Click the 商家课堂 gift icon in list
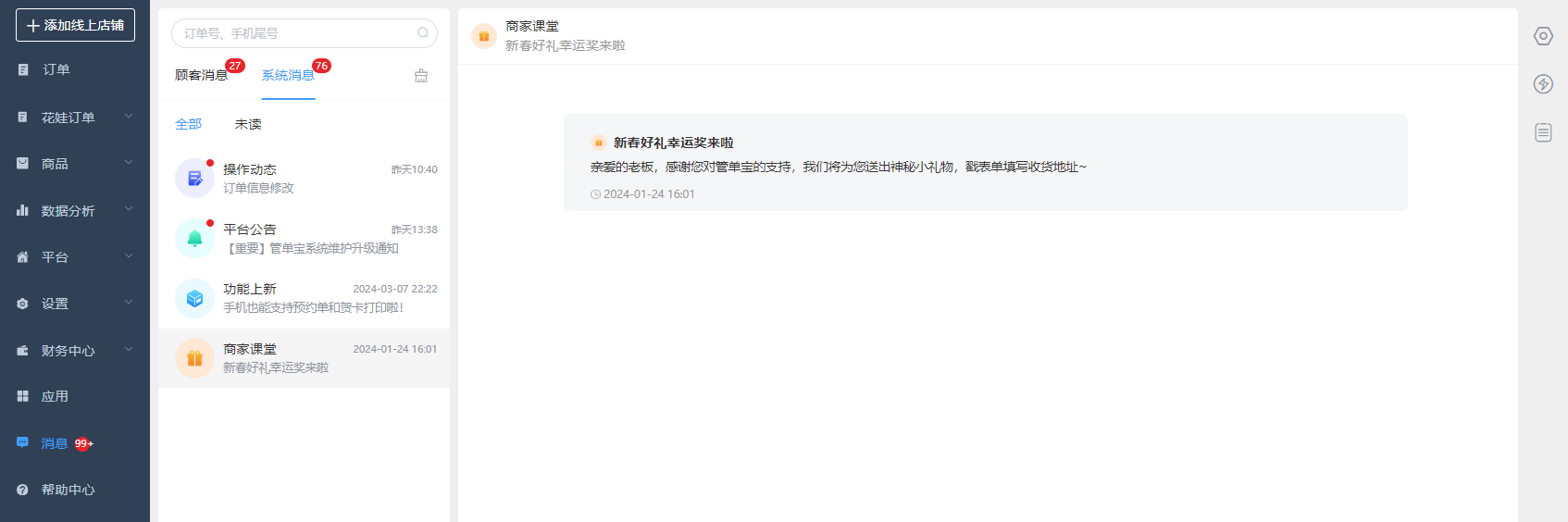The height and width of the screenshot is (522, 1568). (x=194, y=358)
